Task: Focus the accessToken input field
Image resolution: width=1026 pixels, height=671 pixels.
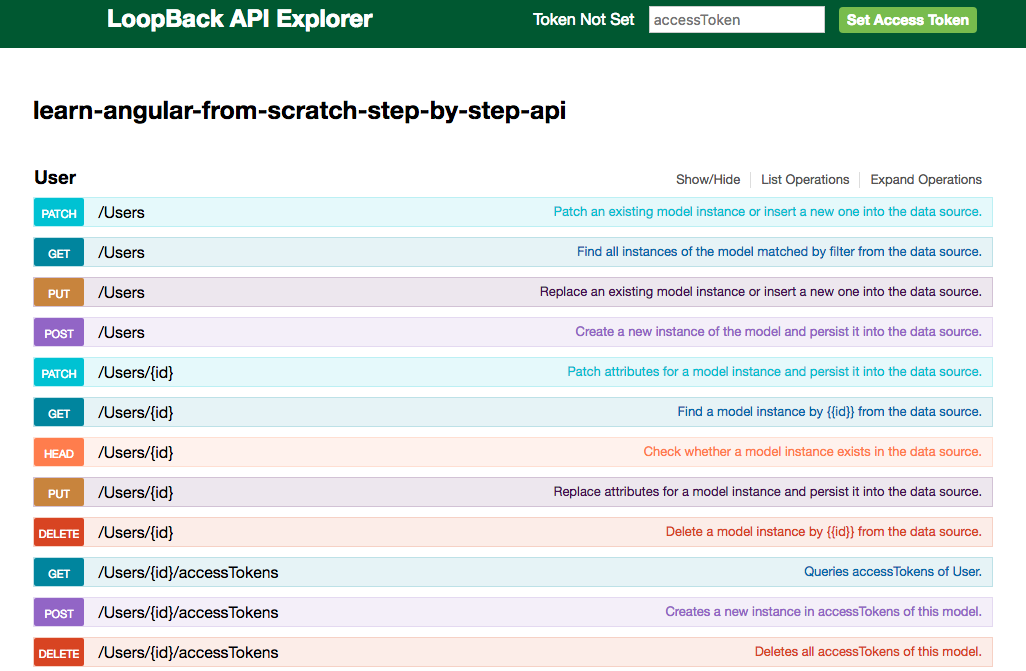Action: pyautogui.click(x=737, y=20)
